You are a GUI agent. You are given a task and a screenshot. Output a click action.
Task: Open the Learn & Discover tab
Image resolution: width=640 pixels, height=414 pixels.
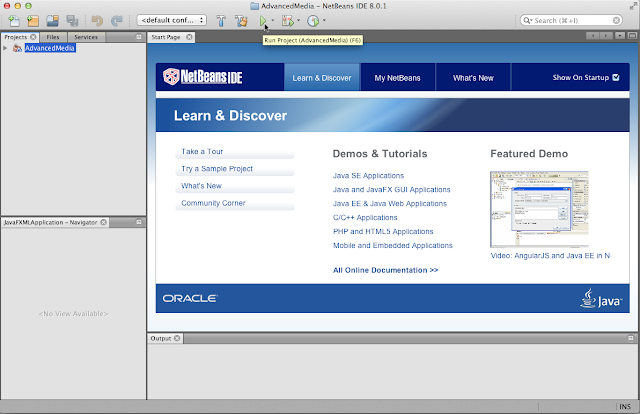[322, 78]
